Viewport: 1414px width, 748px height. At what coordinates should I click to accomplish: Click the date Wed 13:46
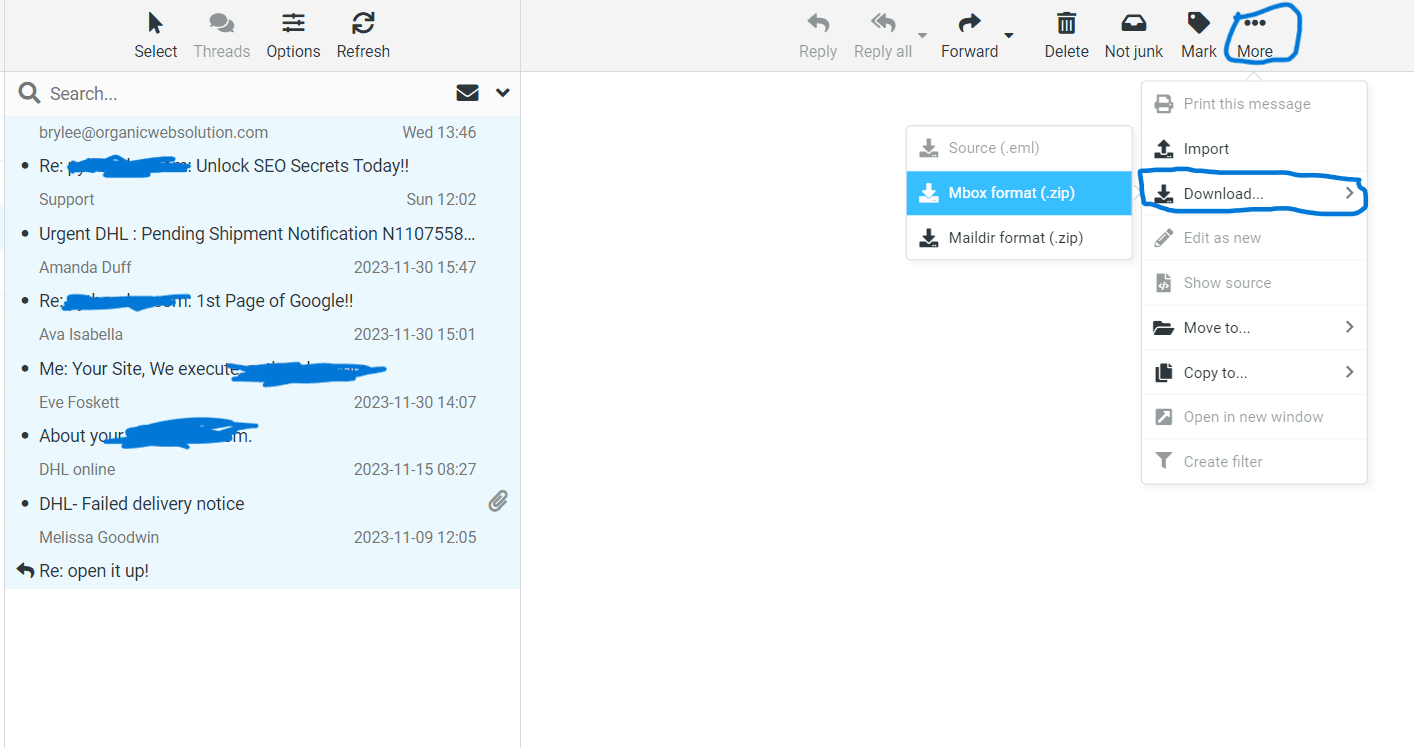point(439,132)
